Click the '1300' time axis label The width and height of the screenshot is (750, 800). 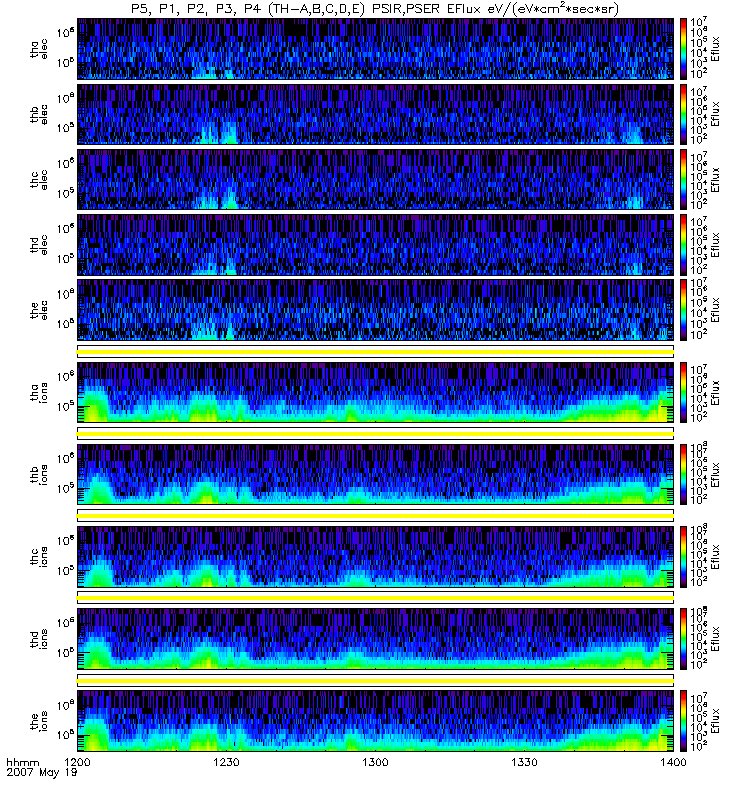[x=376, y=762]
